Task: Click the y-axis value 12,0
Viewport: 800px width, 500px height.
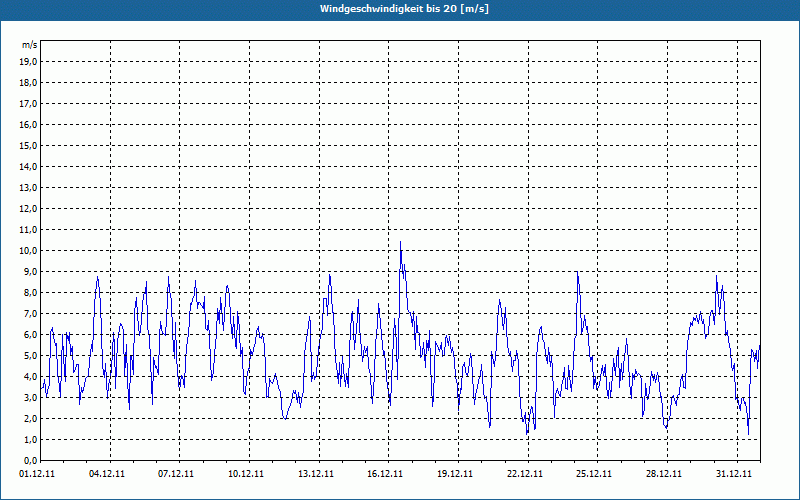Action: (29, 208)
